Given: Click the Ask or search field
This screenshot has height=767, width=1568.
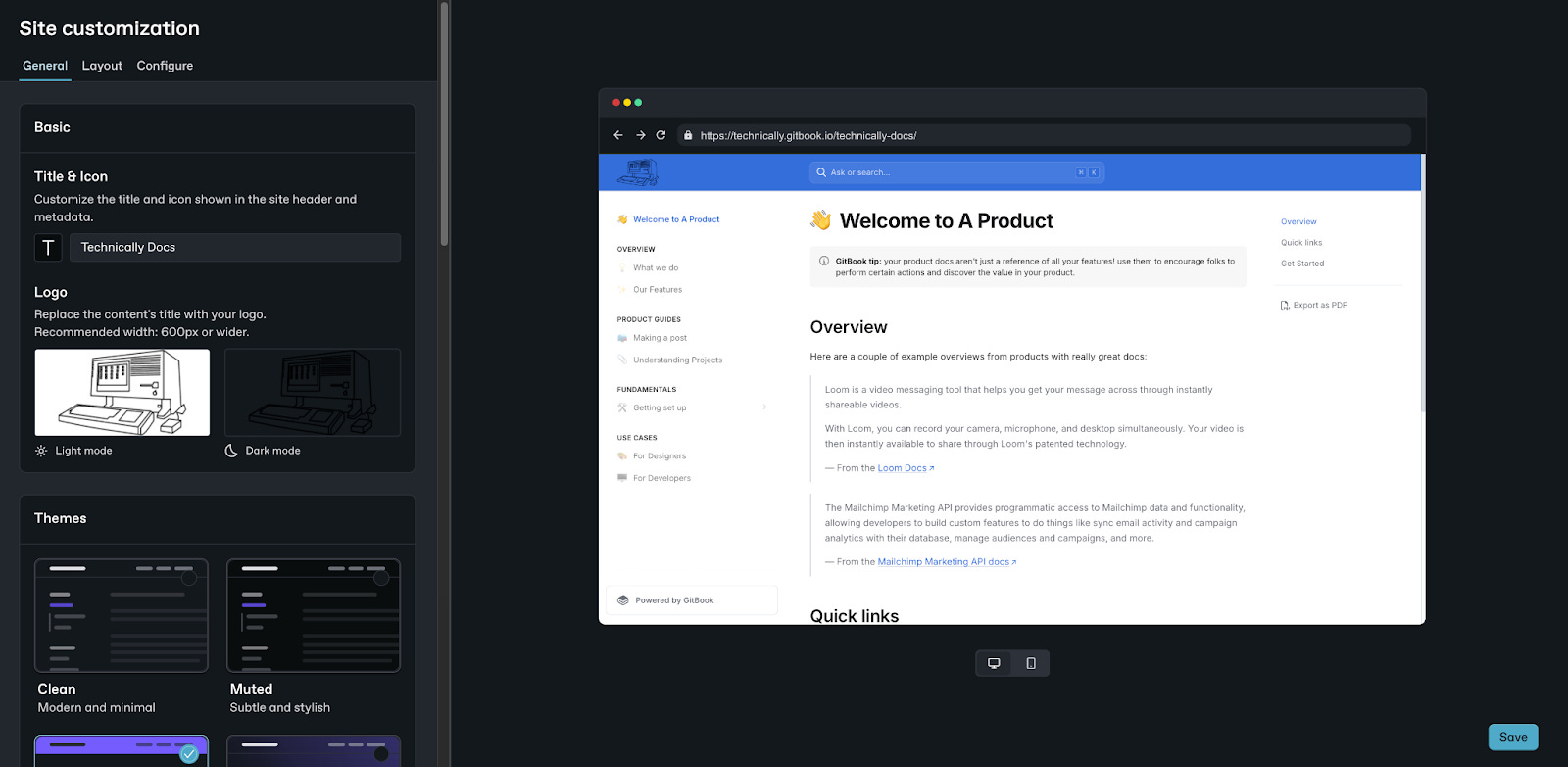Looking at the screenshot, I should click(956, 172).
